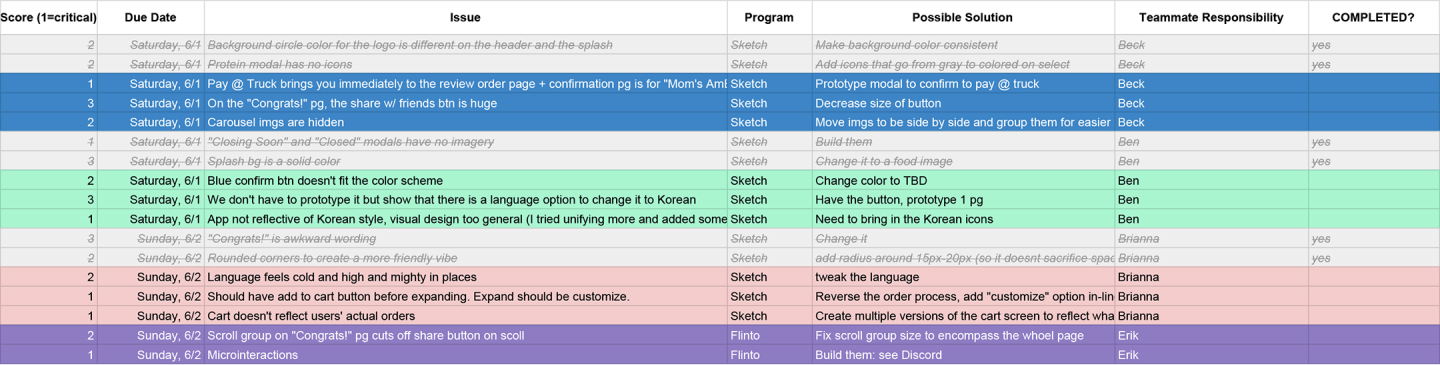Click the "Carousel imgs are hidden" issue cell
Screen dimensions: 1440x365
coord(466,122)
